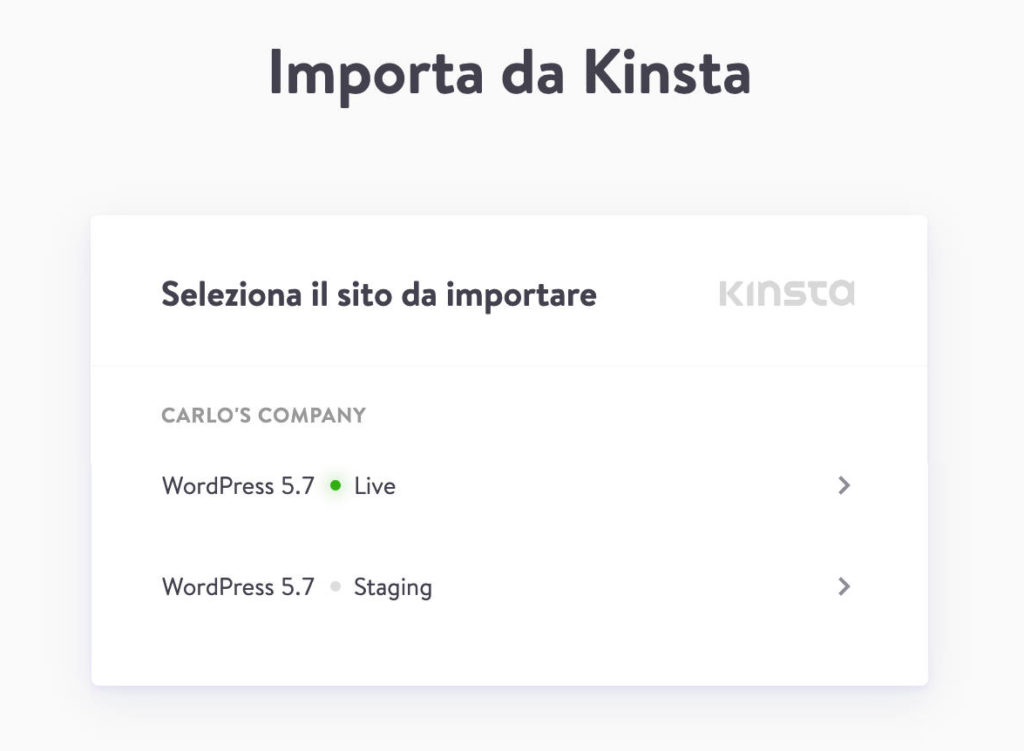Select the WordPress 5.7 Live site row
This screenshot has height=751, width=1024.
509,485
